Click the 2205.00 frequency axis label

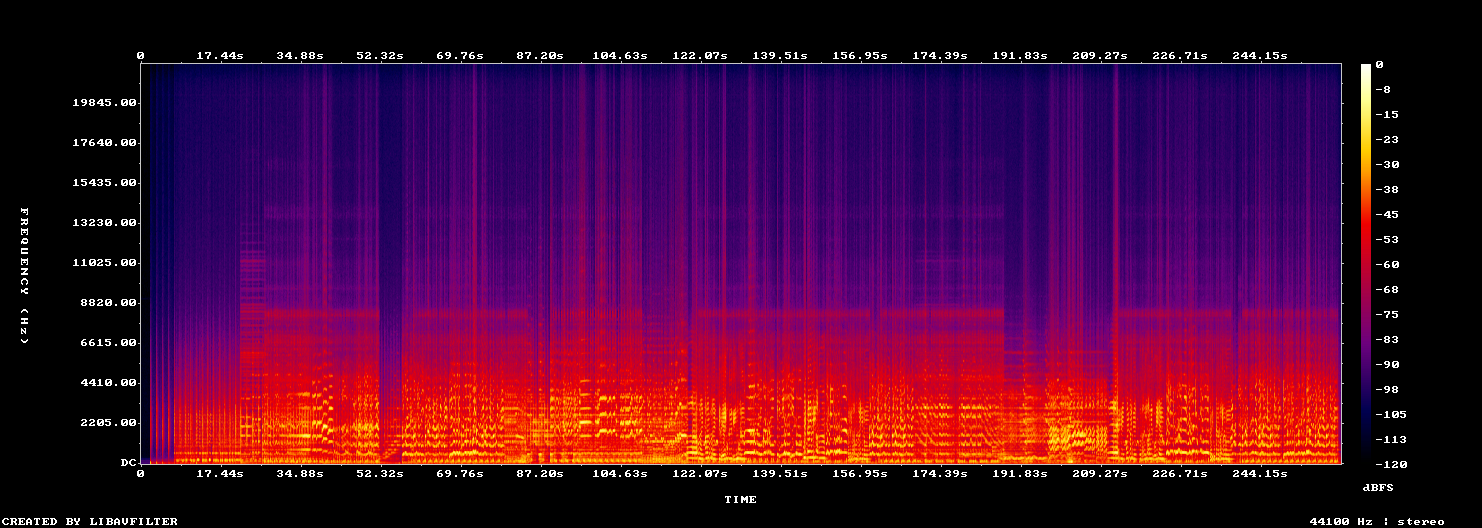click(108, 423)
